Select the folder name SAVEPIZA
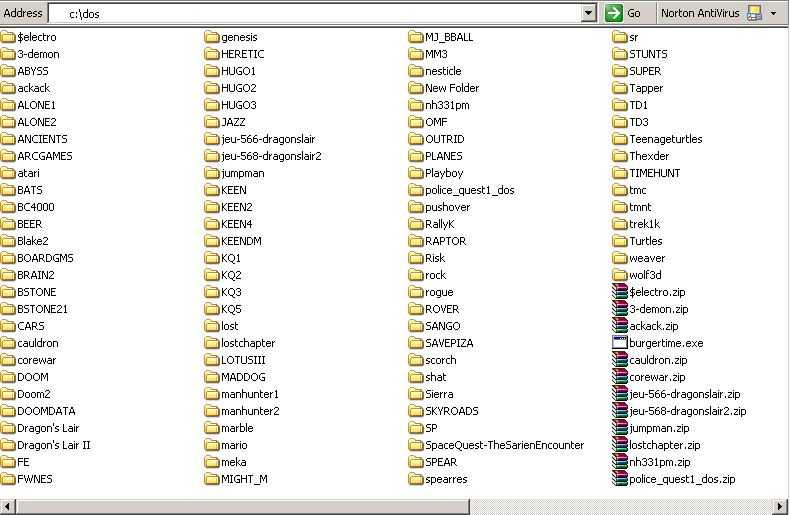Viewport: 790px width, 515px height. [x=449, y=343]
